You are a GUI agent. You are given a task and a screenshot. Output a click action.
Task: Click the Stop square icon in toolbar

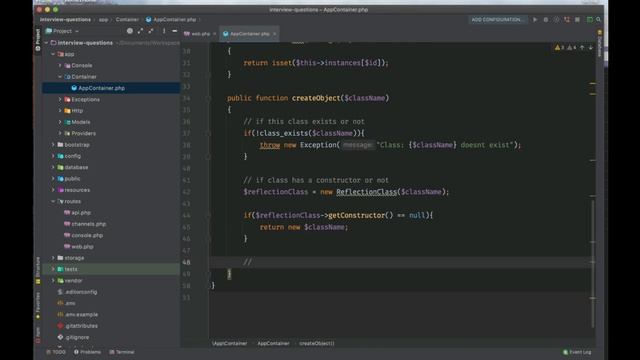577,20
